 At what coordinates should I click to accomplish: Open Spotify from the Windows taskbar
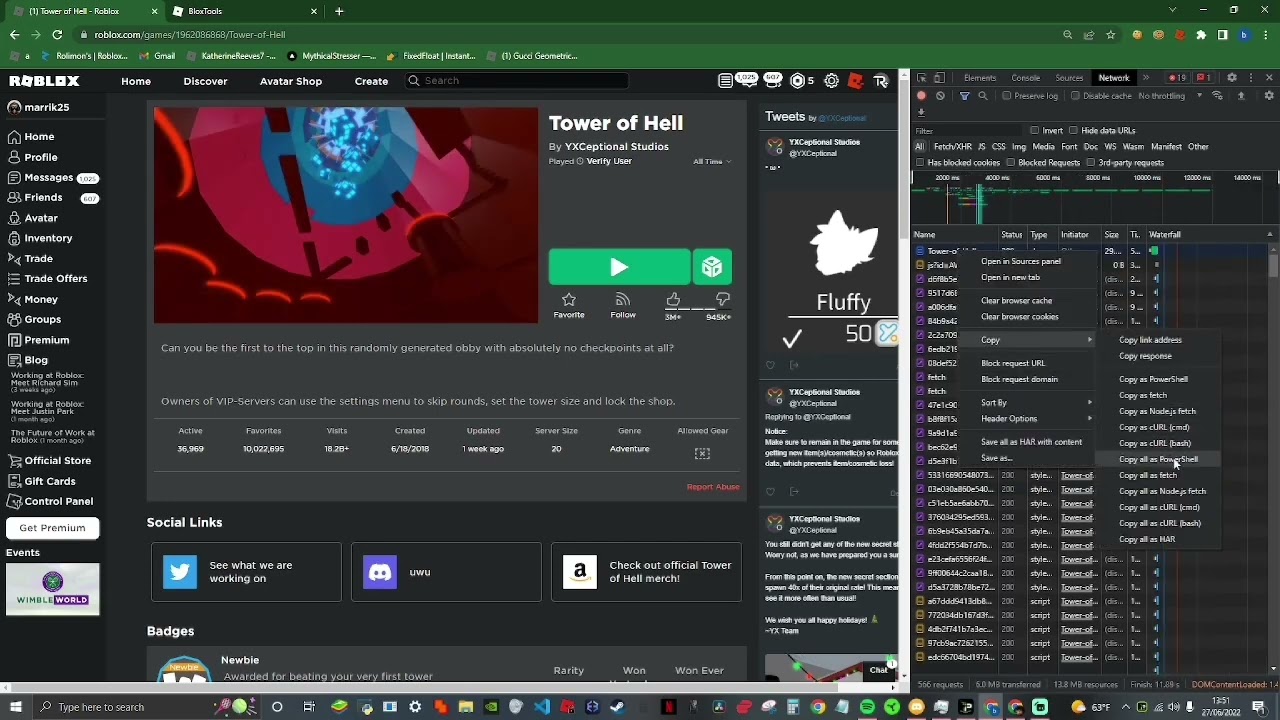point(867,707)
